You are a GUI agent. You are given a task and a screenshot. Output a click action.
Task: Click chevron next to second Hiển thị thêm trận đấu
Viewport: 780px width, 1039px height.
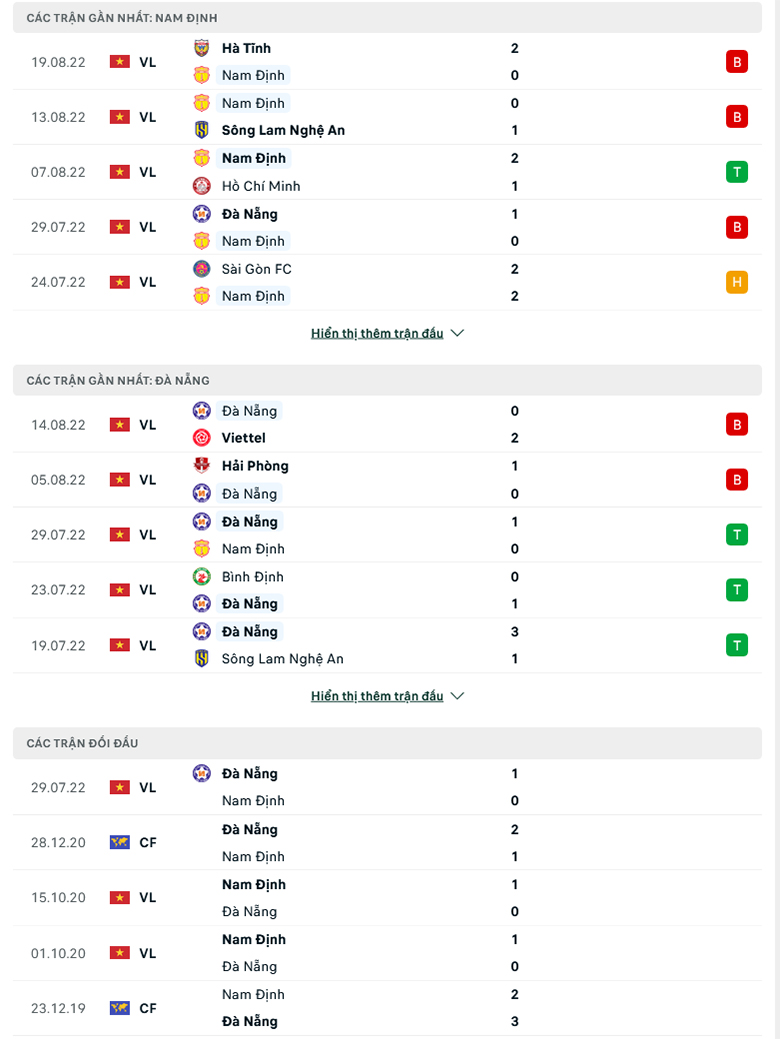[x=457, y=696]
